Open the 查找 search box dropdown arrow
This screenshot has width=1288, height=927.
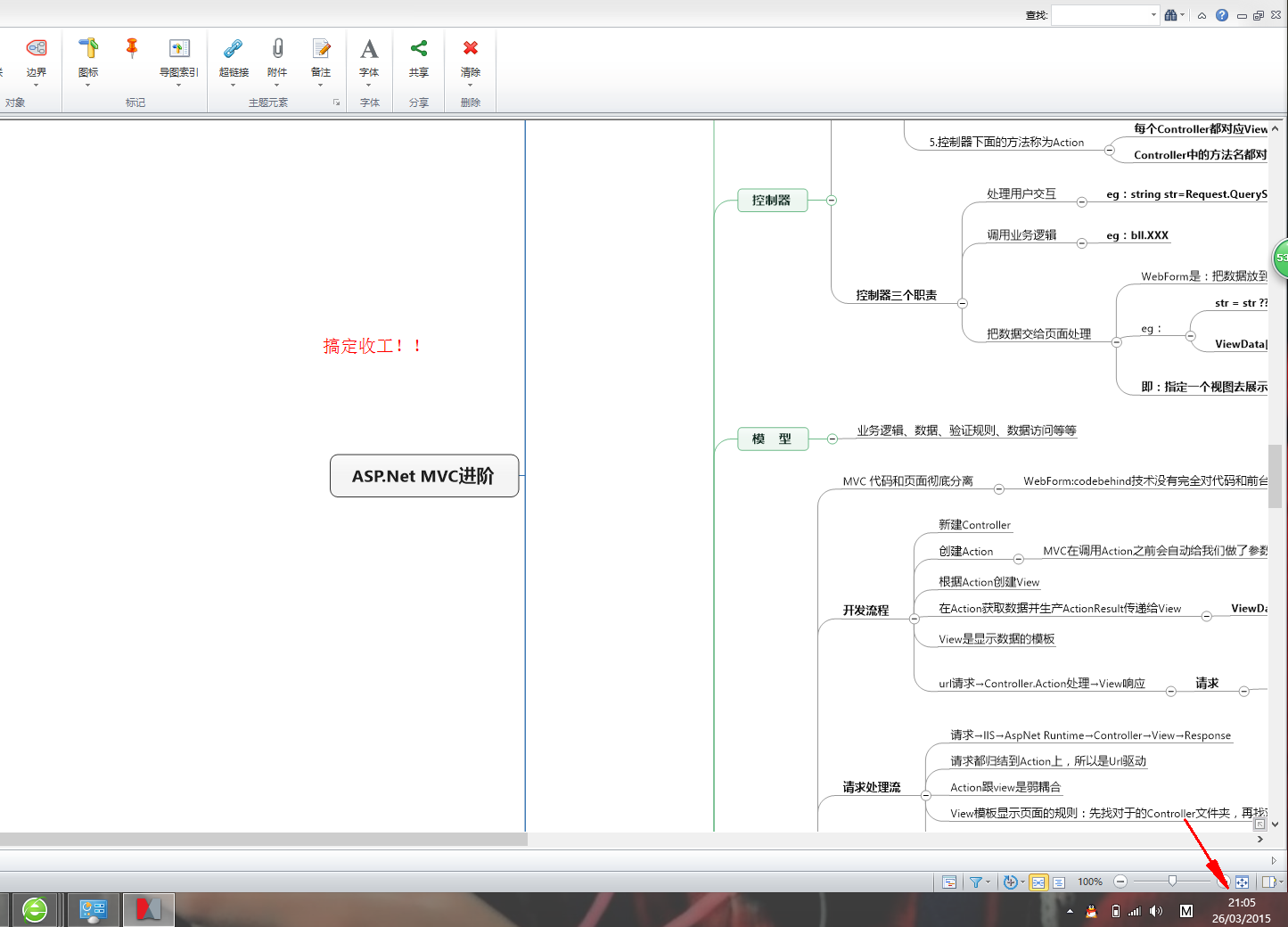point(1153,15)
